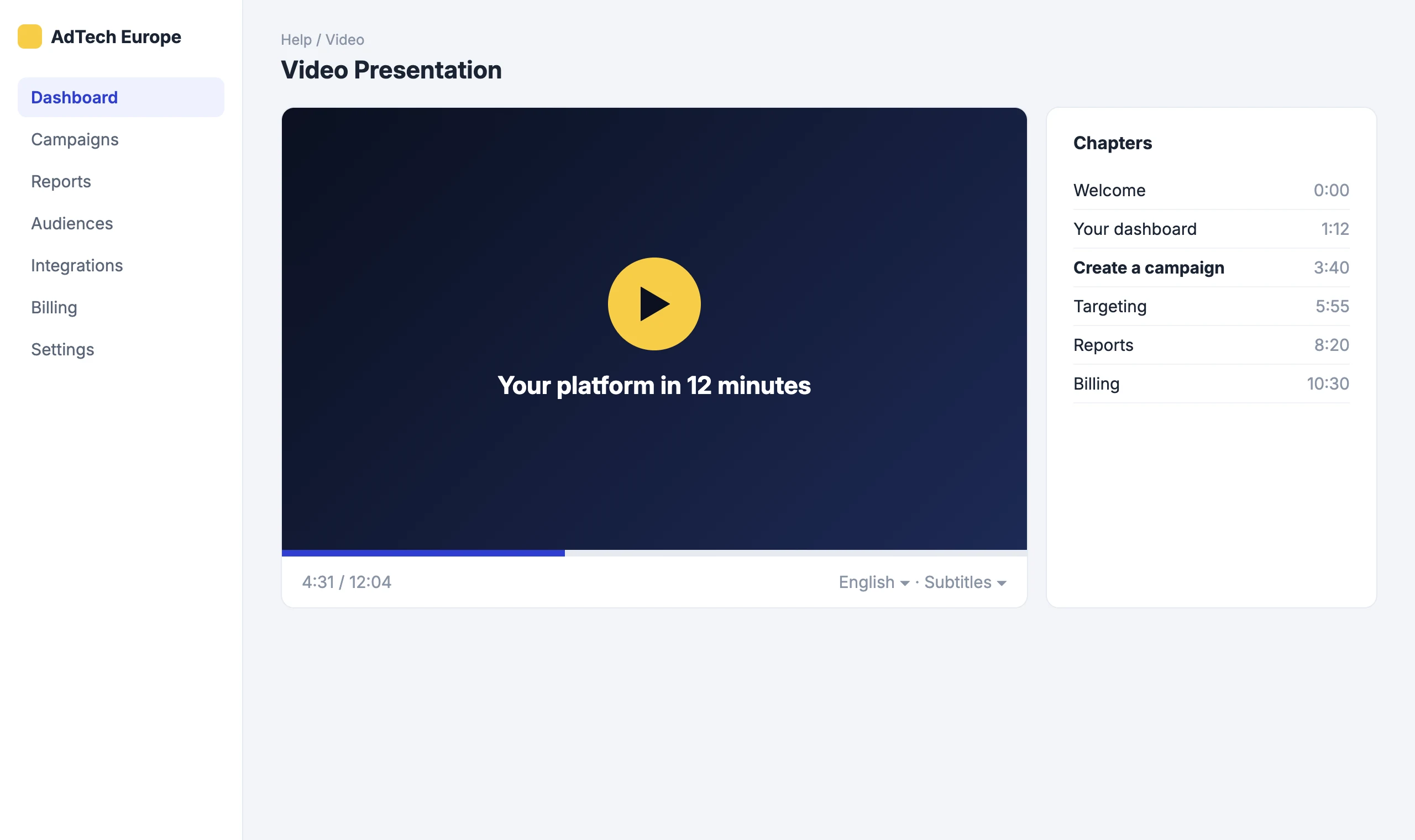Viewport: 1415px width, 840px height.
Task: Click the Help breadcrumb link
Action: pyautogui.click(x=296, y=40)
